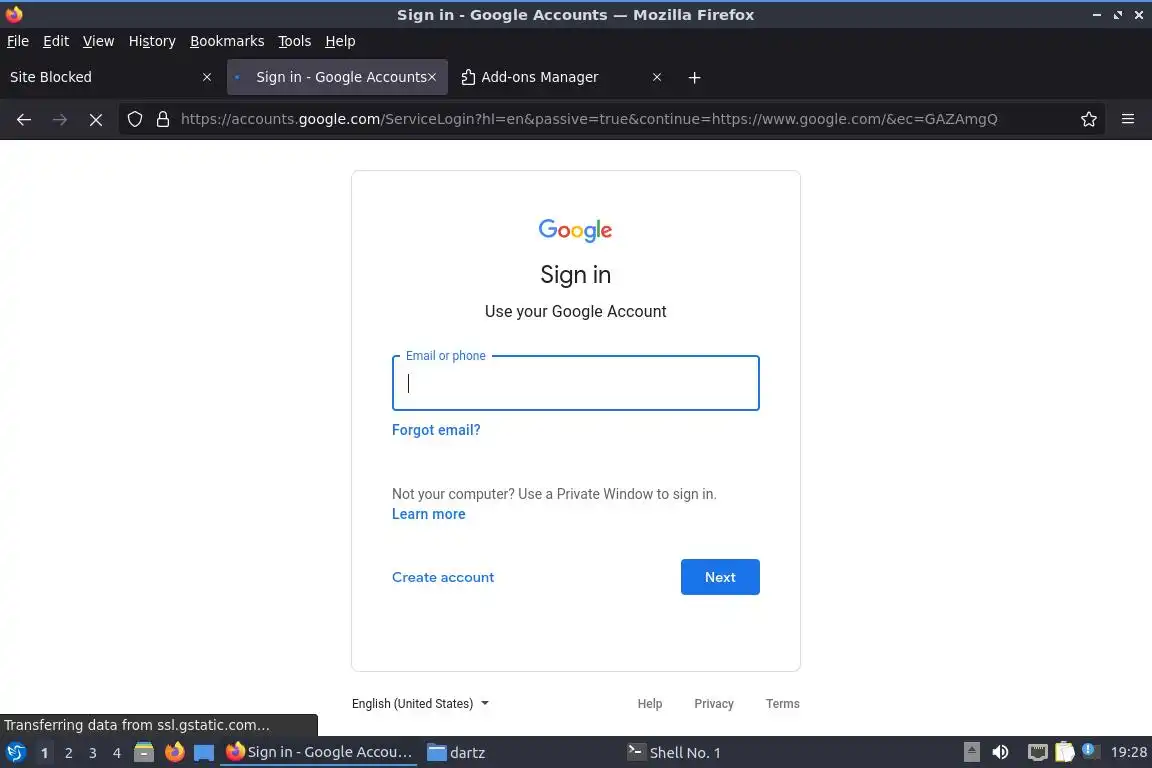Open the File menu

18,41
